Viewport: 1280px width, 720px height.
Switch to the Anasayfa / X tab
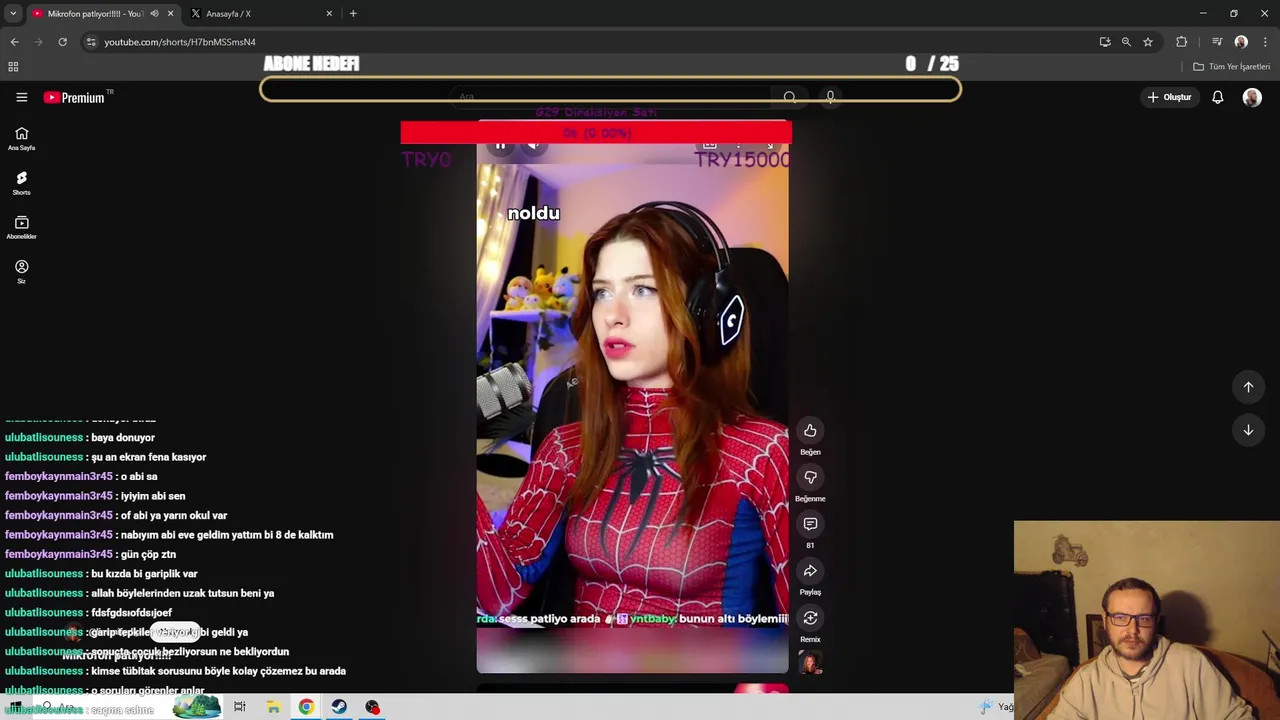(262, 14)
